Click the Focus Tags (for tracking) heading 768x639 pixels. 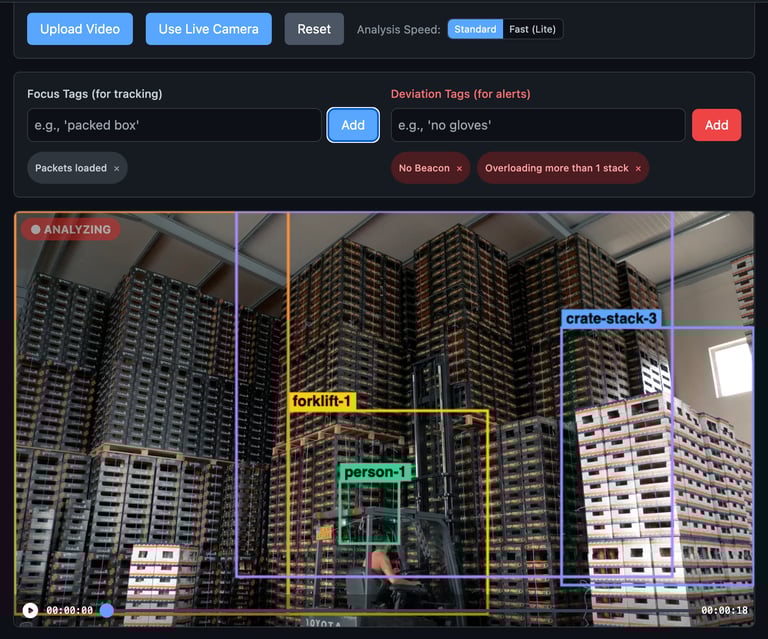pos(95,94)
